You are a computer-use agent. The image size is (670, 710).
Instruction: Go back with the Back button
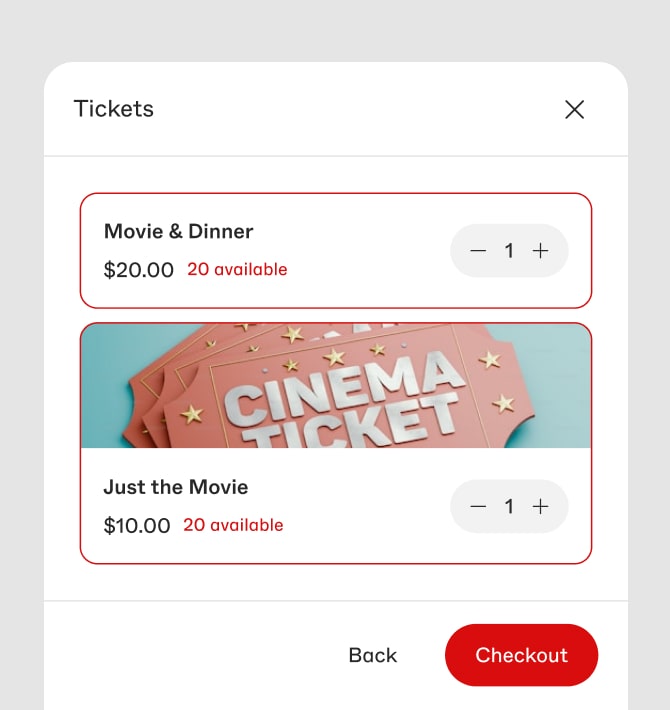[x=373, y=655]
